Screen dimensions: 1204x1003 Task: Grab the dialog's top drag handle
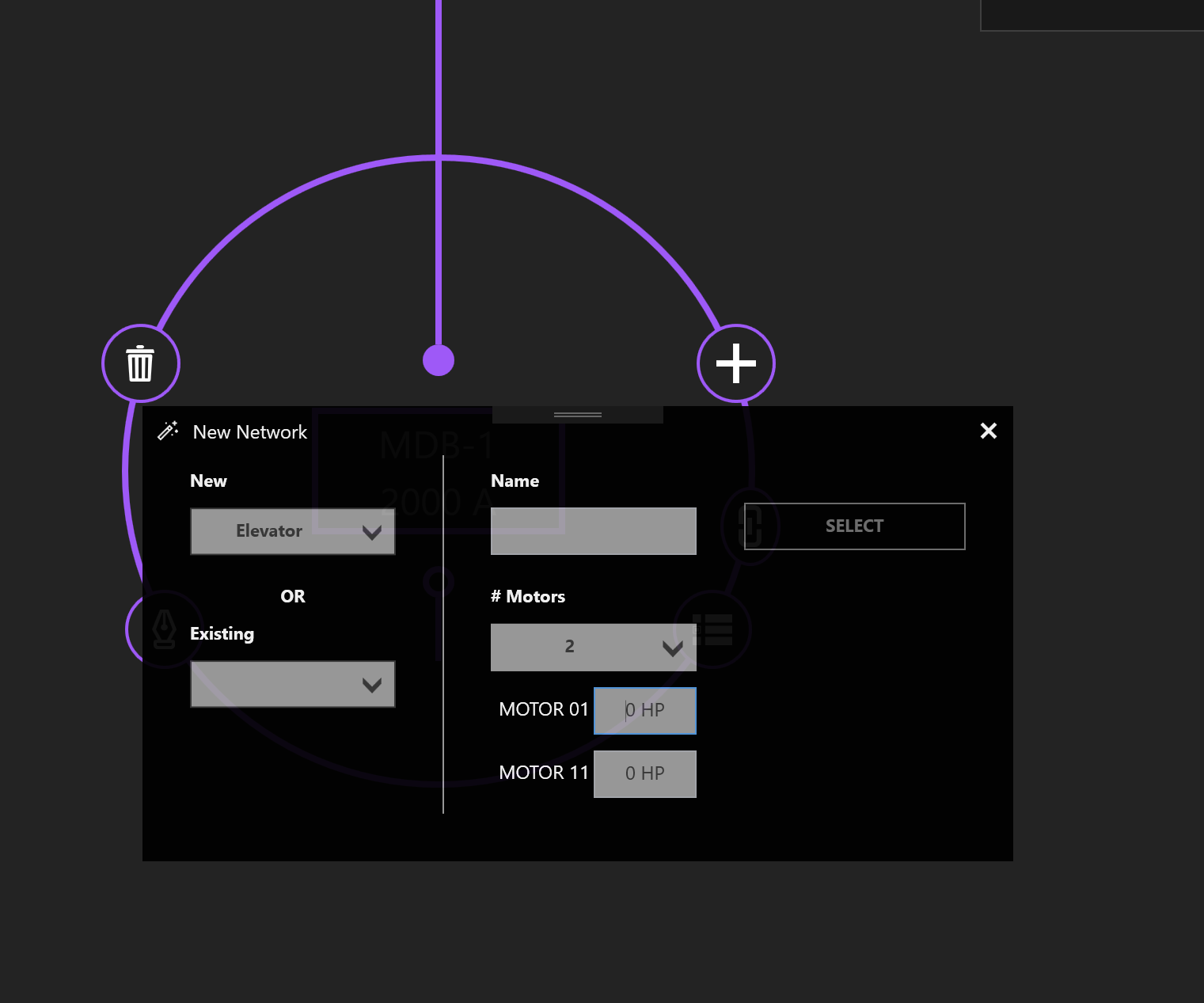pos(577,415)
